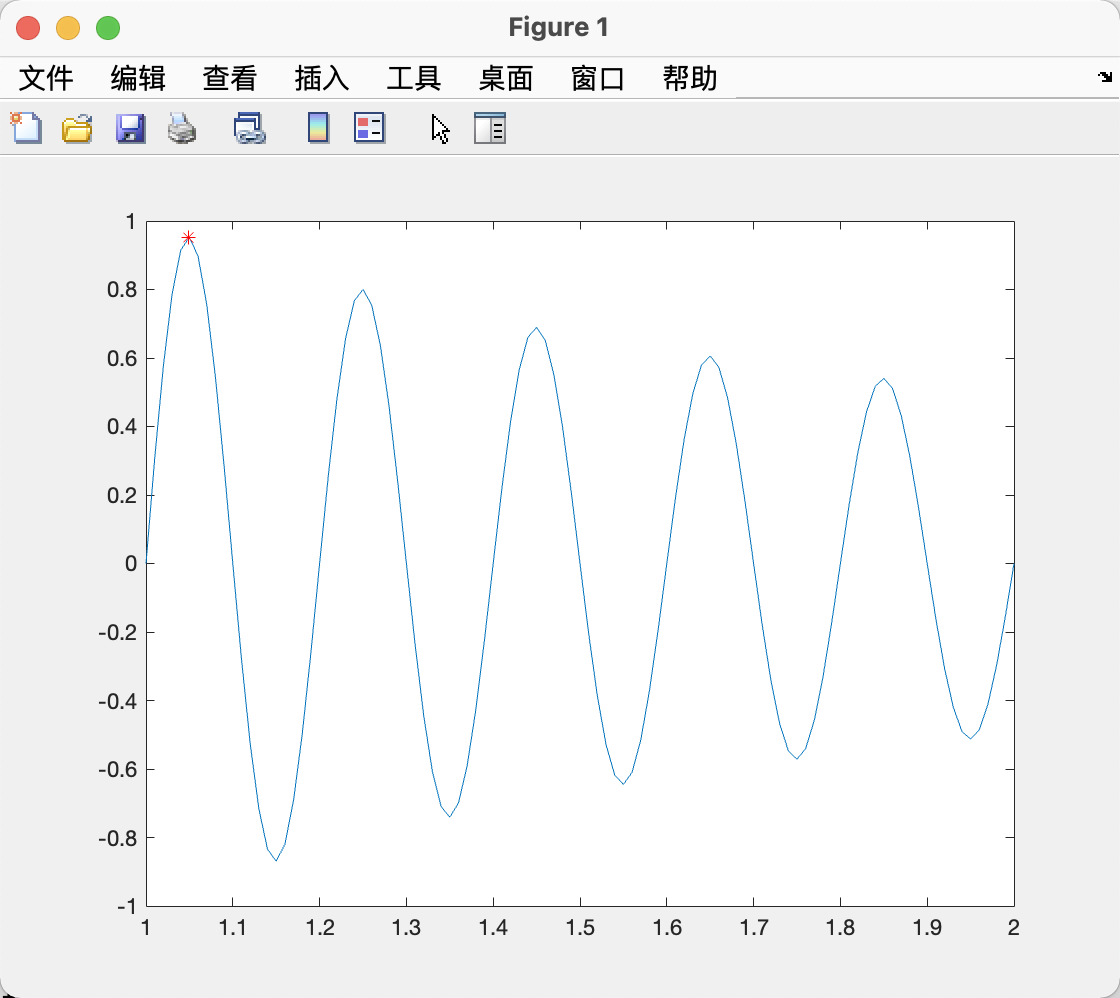
Task: Open the 编辑 menu
Action: tap(138, 79)
